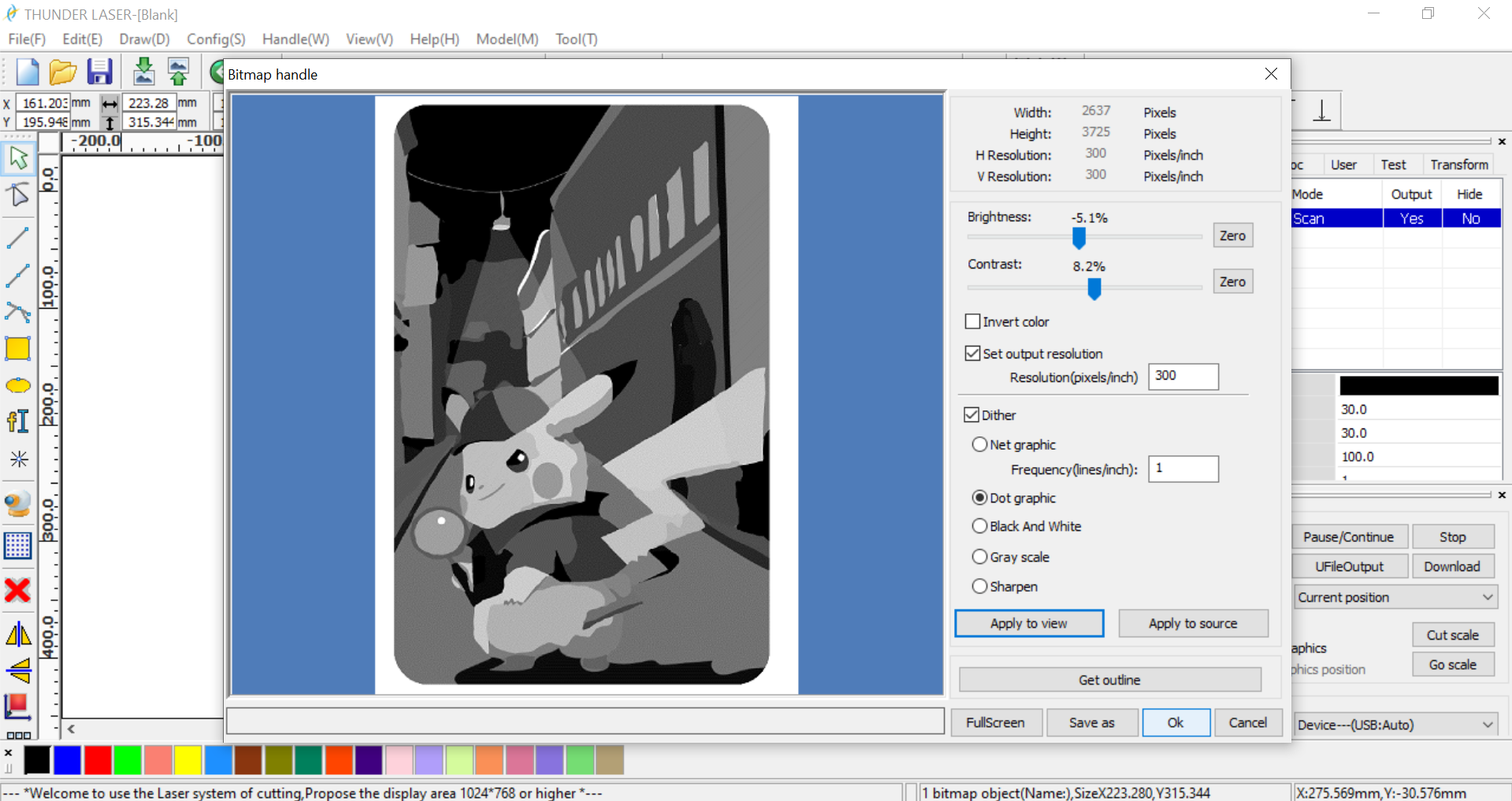The width and height of the screenshot is (1512, 801).
Task: Select the Net graphic option
Action: click(979, 444)
